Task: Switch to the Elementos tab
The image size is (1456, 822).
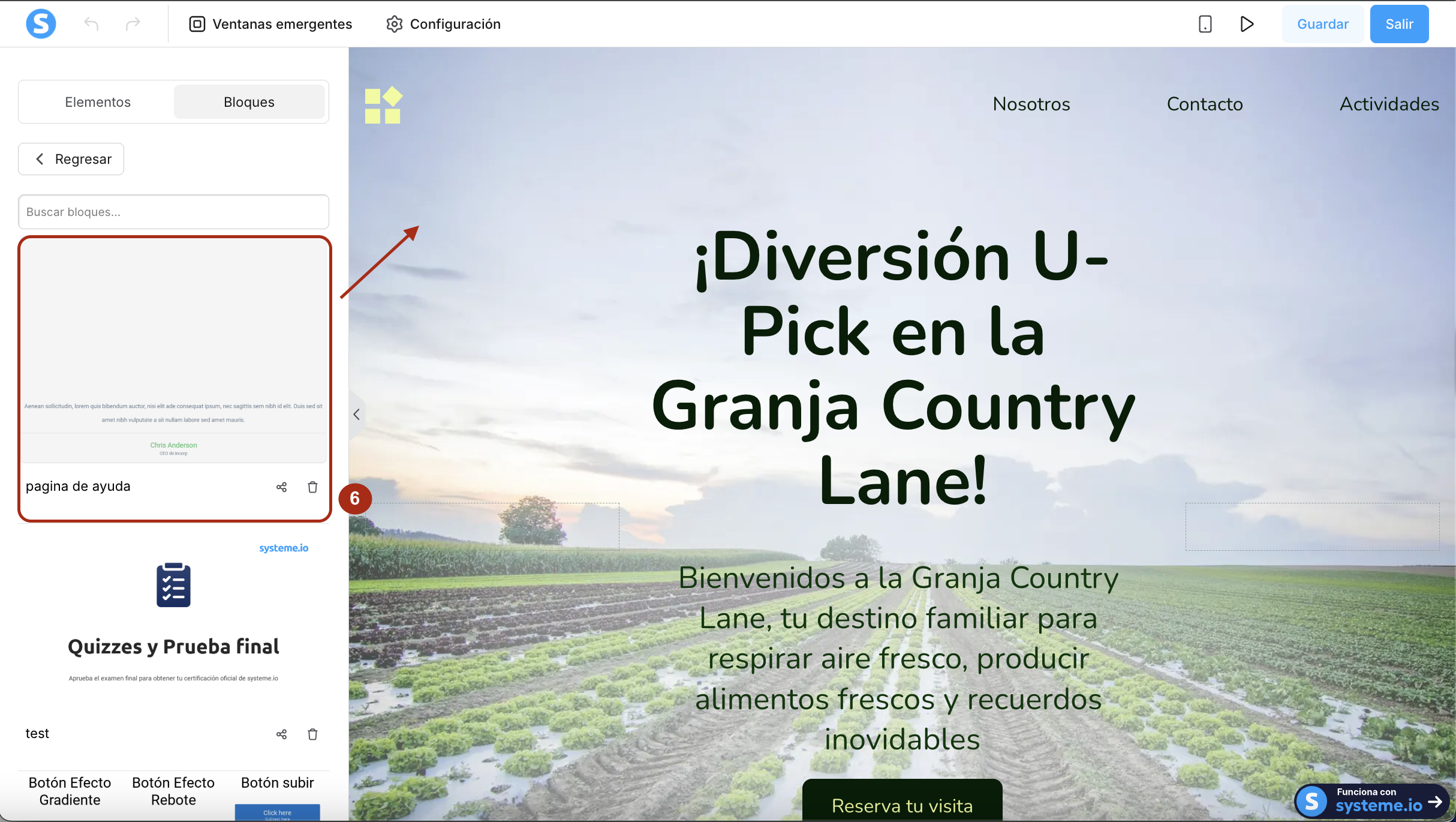Action: (x=98, y=102)
